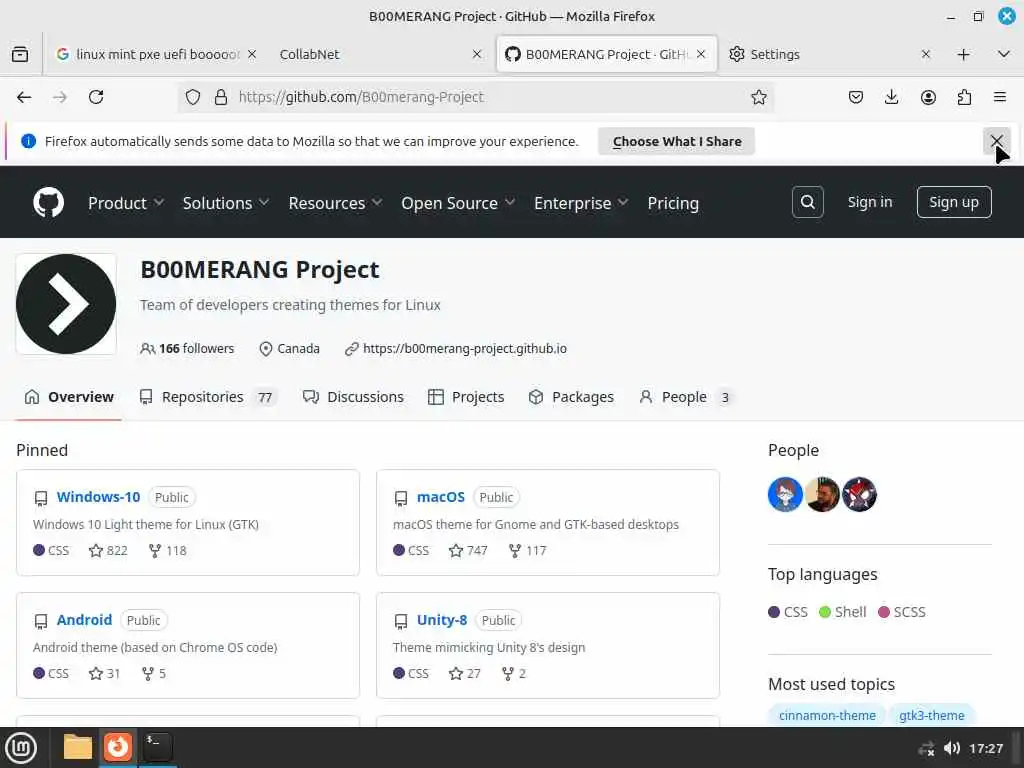Open the macOS pinned repository
Screen dimensions: 1024x768
click(x=440, y=497)
